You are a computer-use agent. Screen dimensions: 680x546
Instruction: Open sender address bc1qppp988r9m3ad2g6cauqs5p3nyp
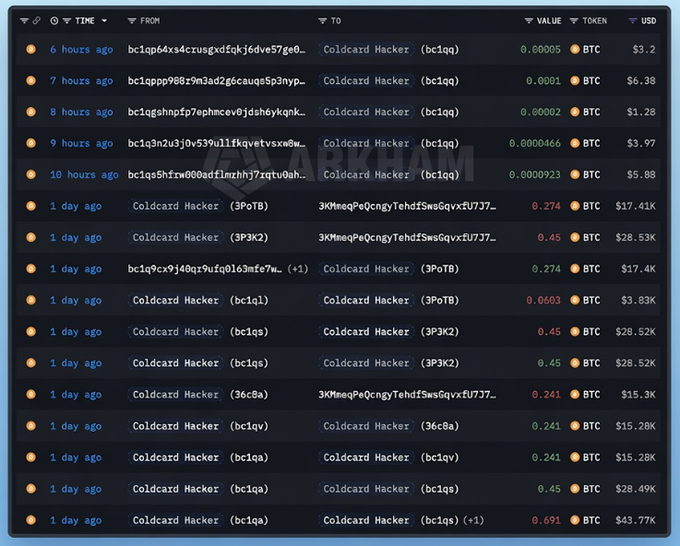coord(216,81)
